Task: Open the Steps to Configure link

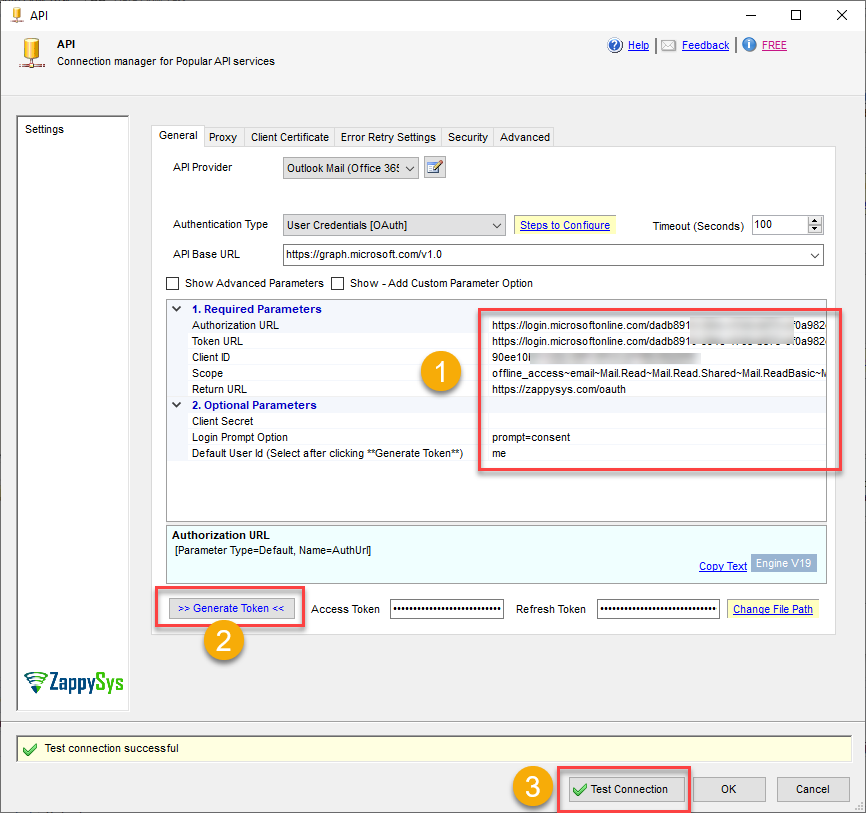Action: coord(564,226)
